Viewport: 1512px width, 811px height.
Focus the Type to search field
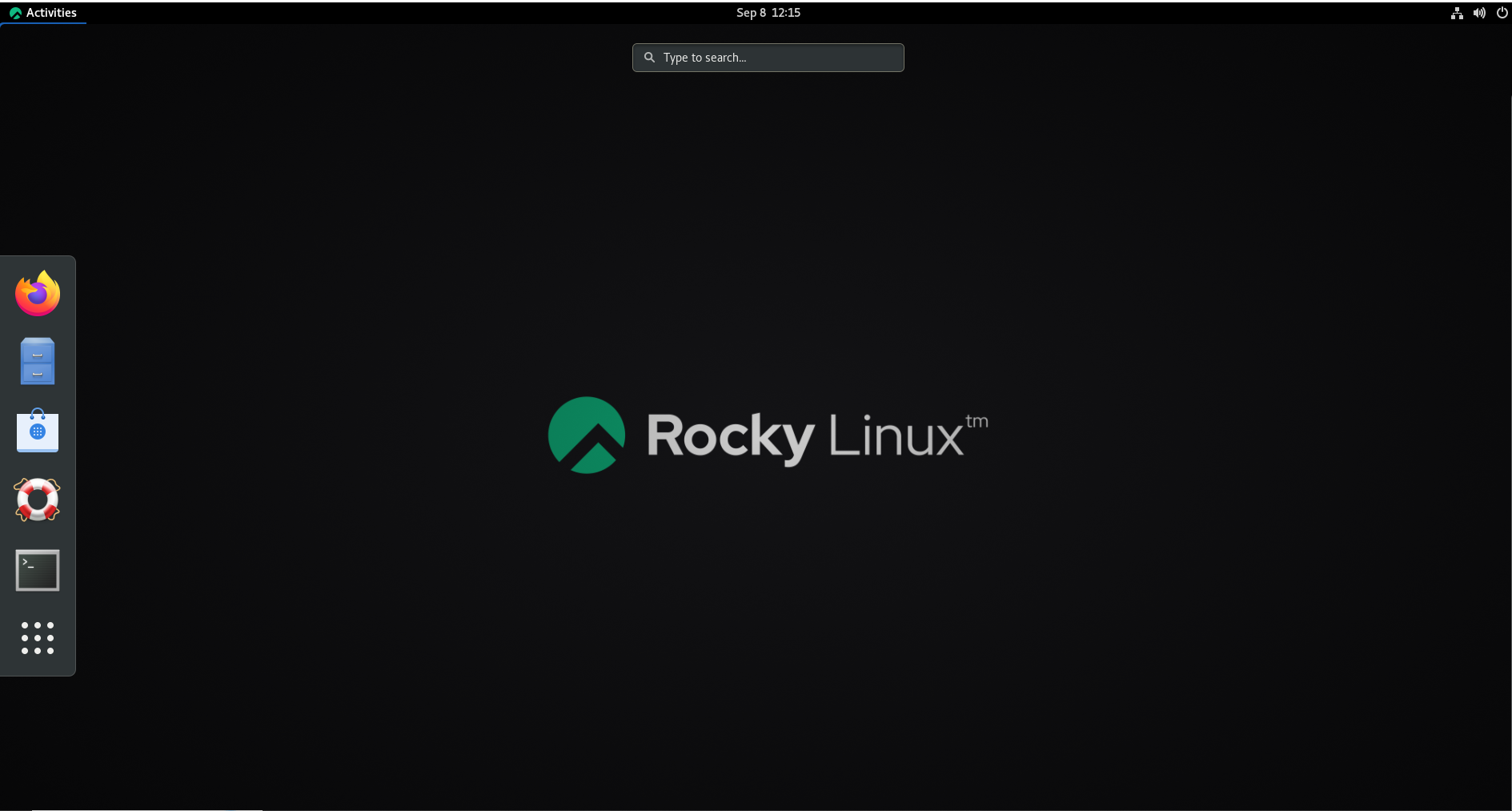pos(768,58)
